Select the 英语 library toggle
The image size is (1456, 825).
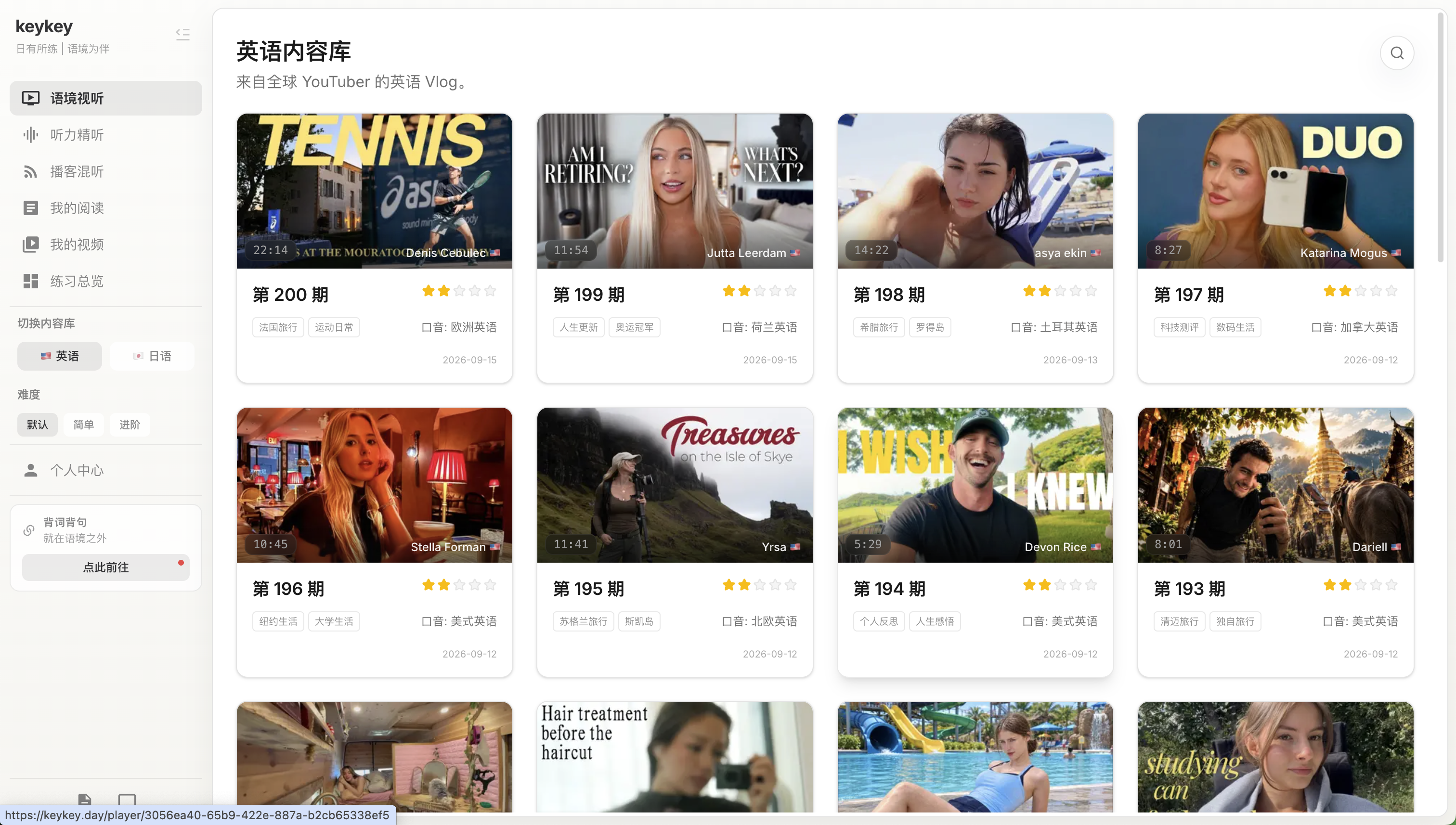(60, 356)
